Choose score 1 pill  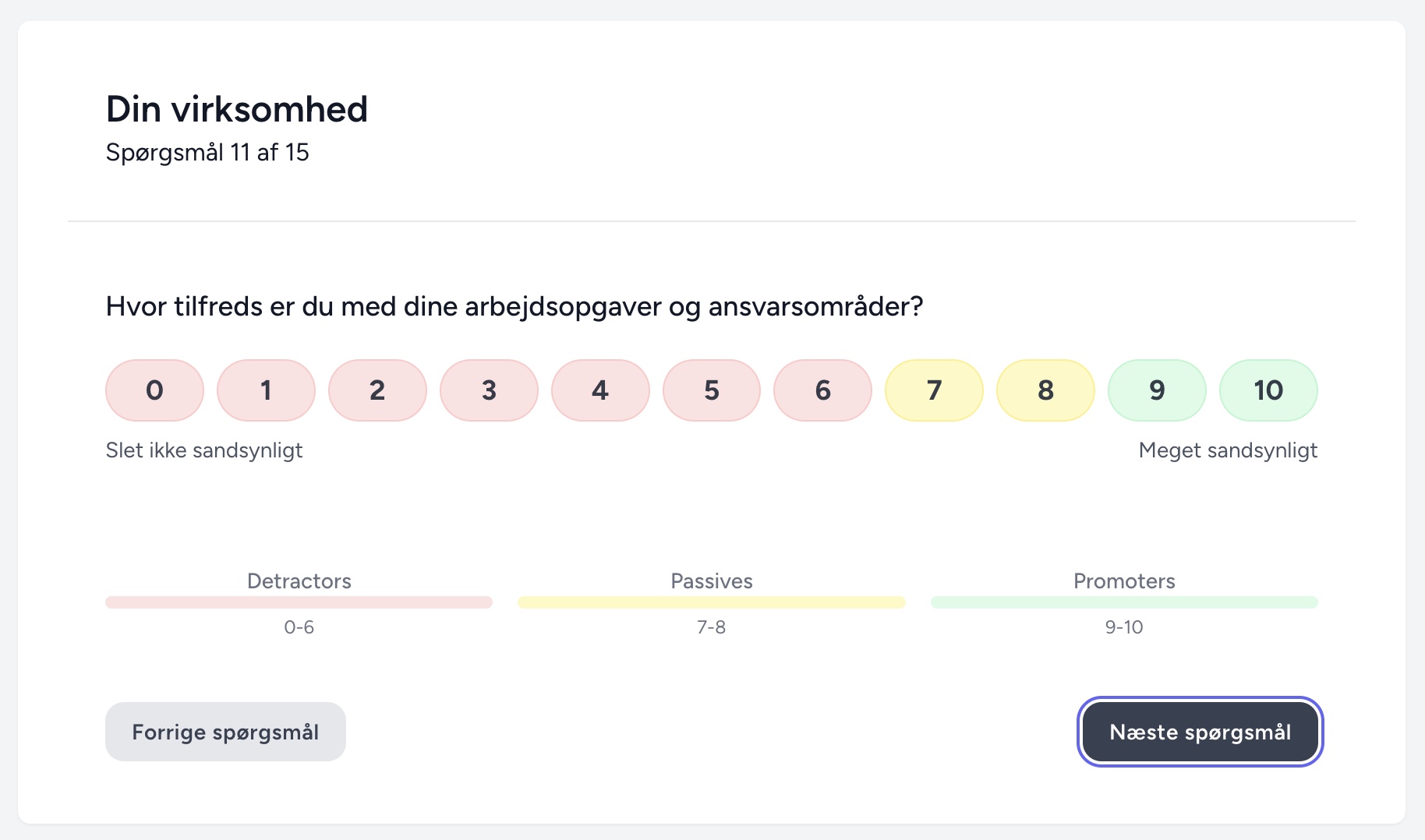(x=266, y=390)
